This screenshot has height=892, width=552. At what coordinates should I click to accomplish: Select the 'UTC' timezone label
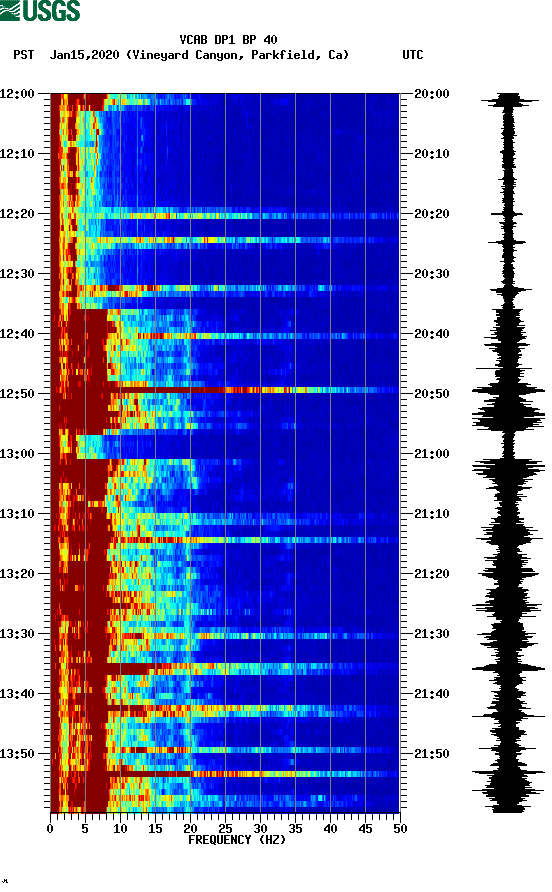413,55
